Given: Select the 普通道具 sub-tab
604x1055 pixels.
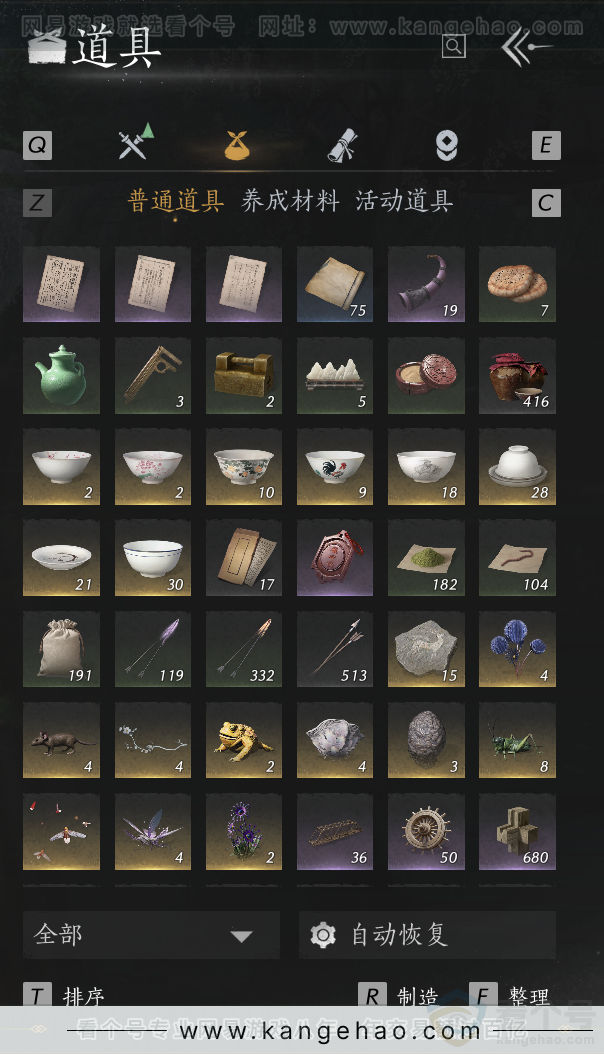Looking at the screenshot, I should [176, 201].
